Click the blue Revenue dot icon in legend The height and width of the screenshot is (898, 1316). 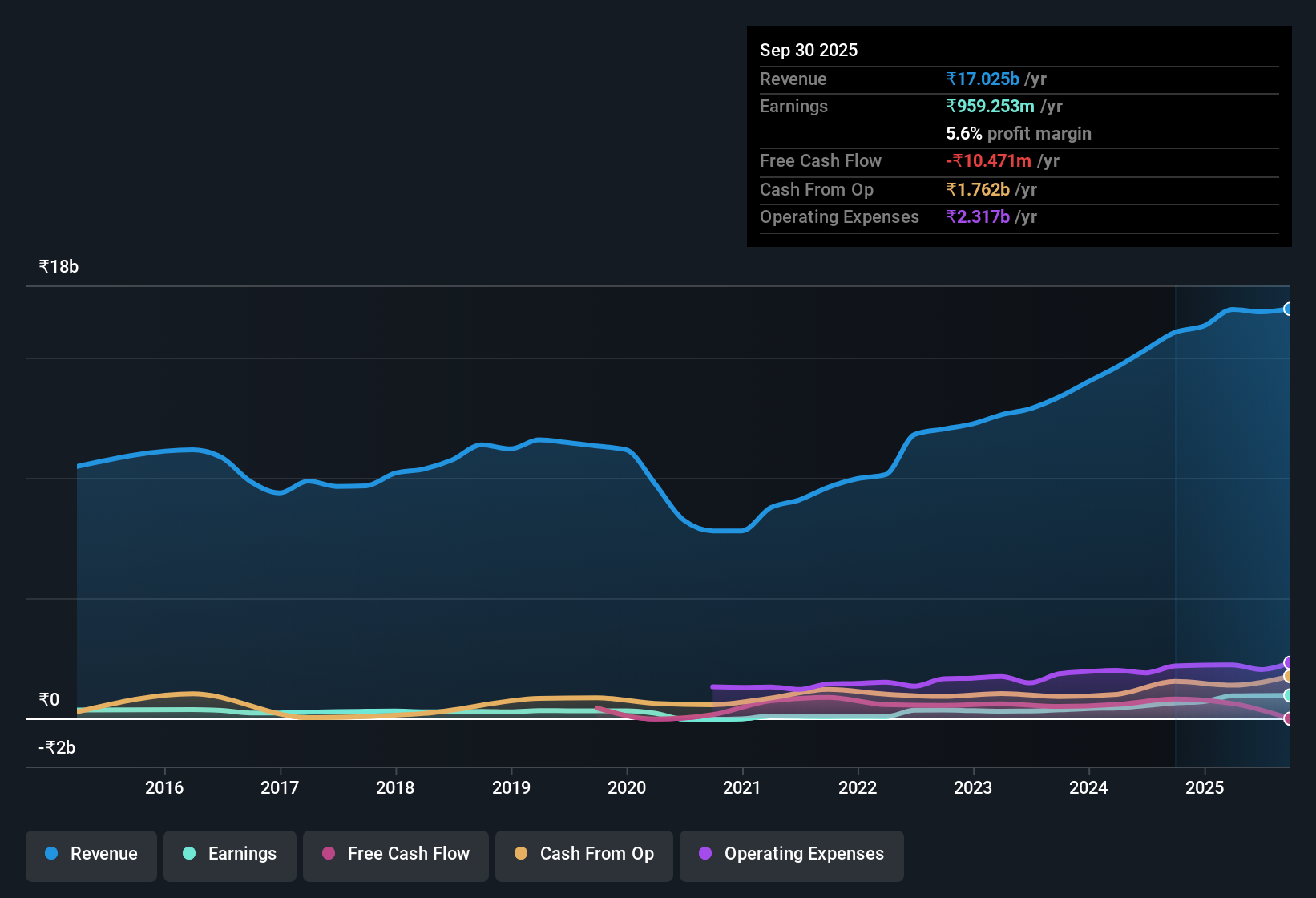pos(50,854)
